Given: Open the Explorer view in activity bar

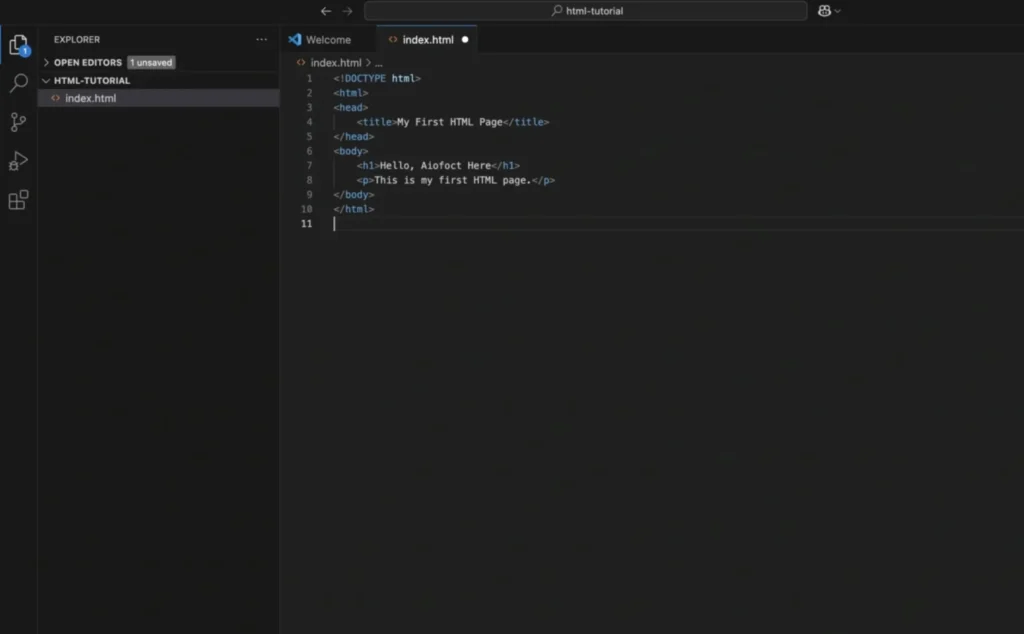Looking at the screenshot, I should click(18, 45).
